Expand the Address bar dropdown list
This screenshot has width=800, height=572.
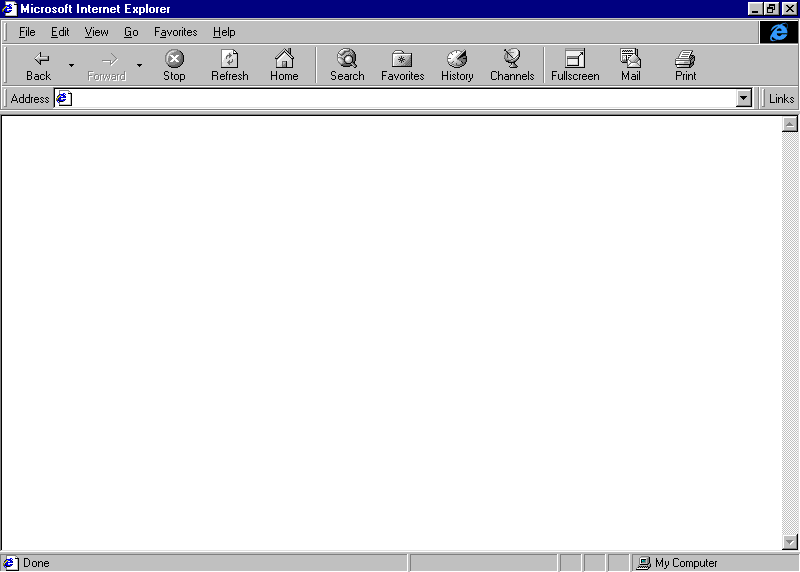(744, 98)
